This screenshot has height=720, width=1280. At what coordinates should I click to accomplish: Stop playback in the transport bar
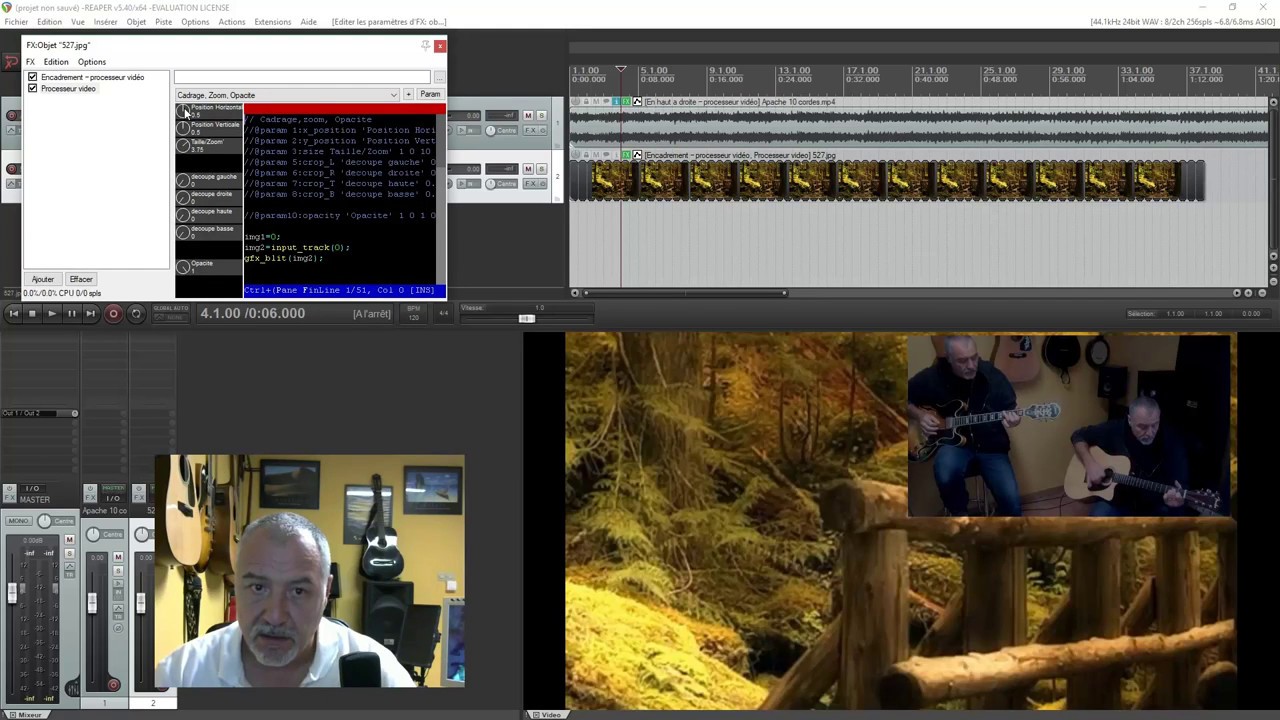pyautogui.click(x=32, y=314)
